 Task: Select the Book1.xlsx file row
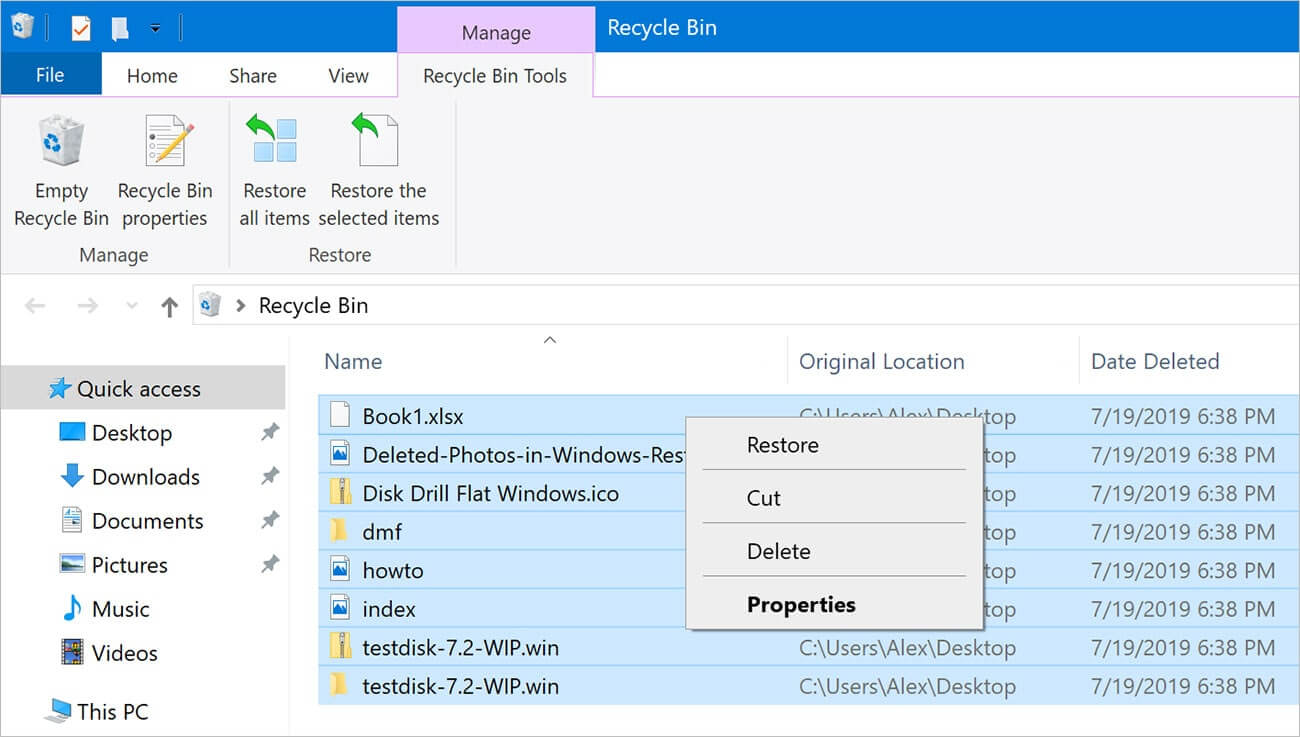[x=413, y=417]
